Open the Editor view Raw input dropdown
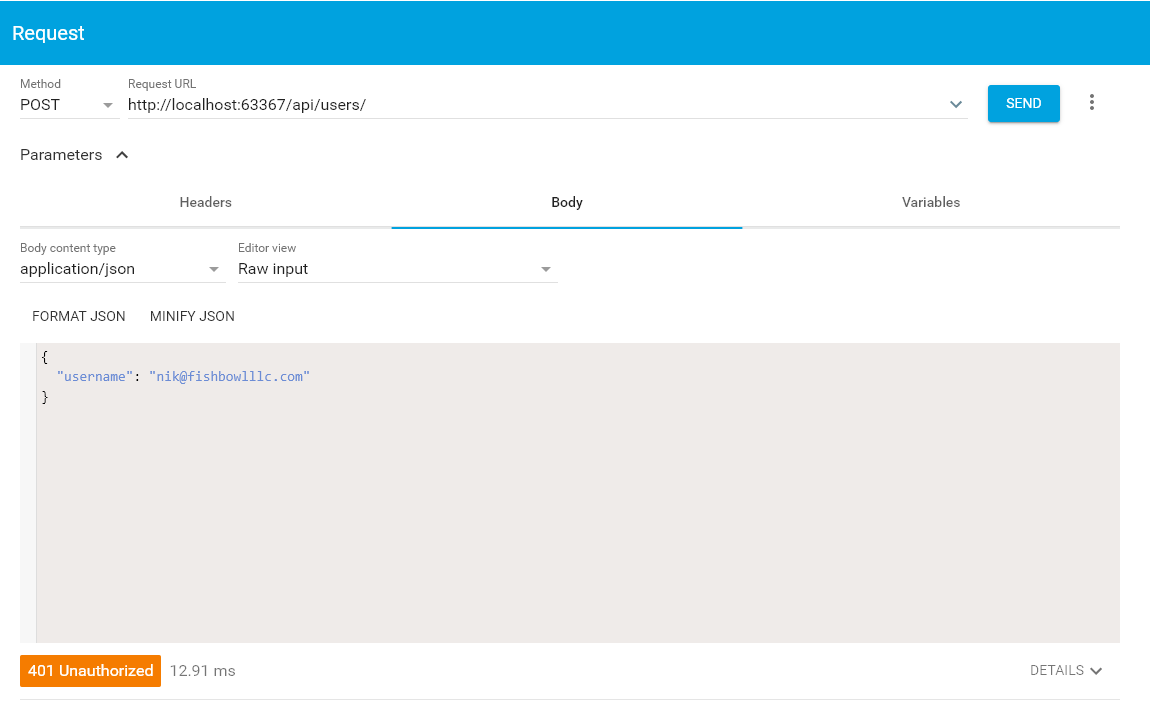This screenshot has height=714, width=1150. 396,269
